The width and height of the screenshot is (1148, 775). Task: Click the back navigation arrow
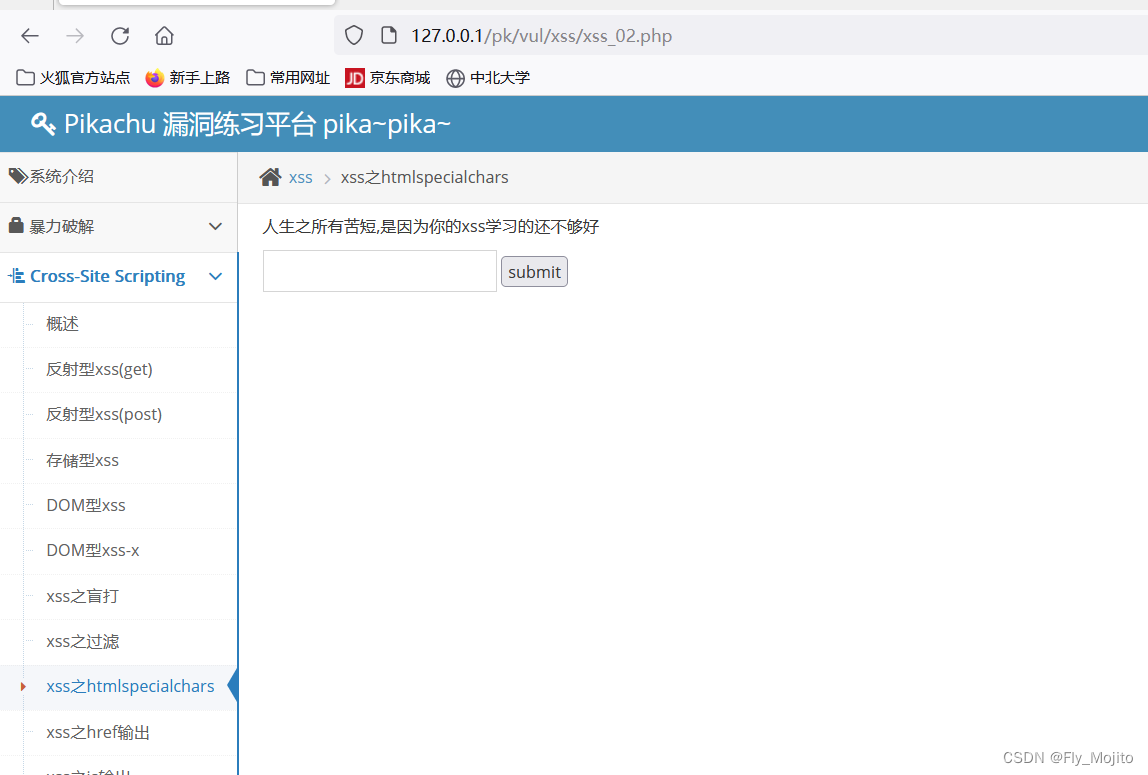[x=29, y=35]
